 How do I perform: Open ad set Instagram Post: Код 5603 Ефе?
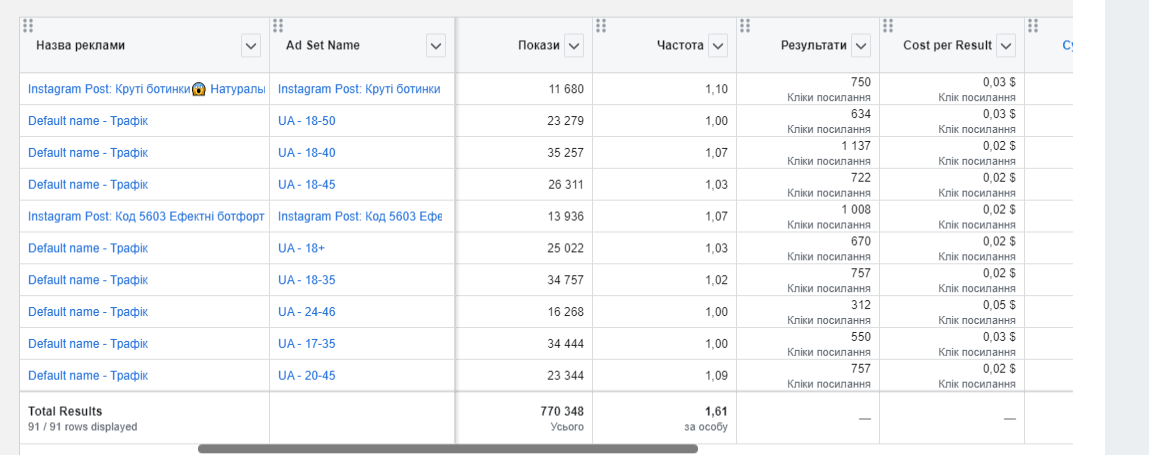tap(360, 216)
